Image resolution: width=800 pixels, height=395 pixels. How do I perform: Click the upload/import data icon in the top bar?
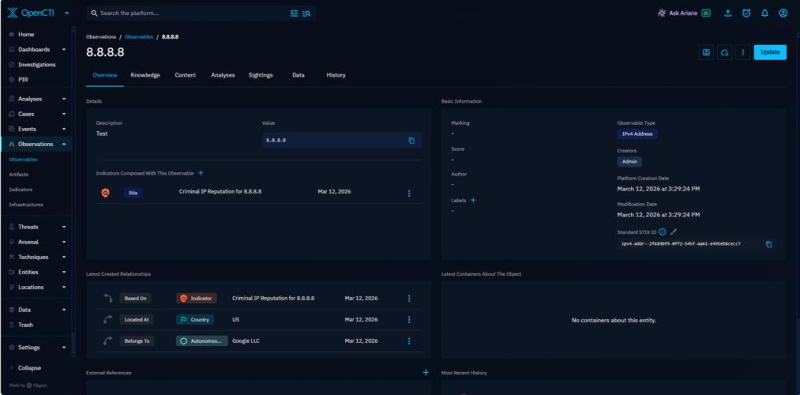click(x=728, y=13)
